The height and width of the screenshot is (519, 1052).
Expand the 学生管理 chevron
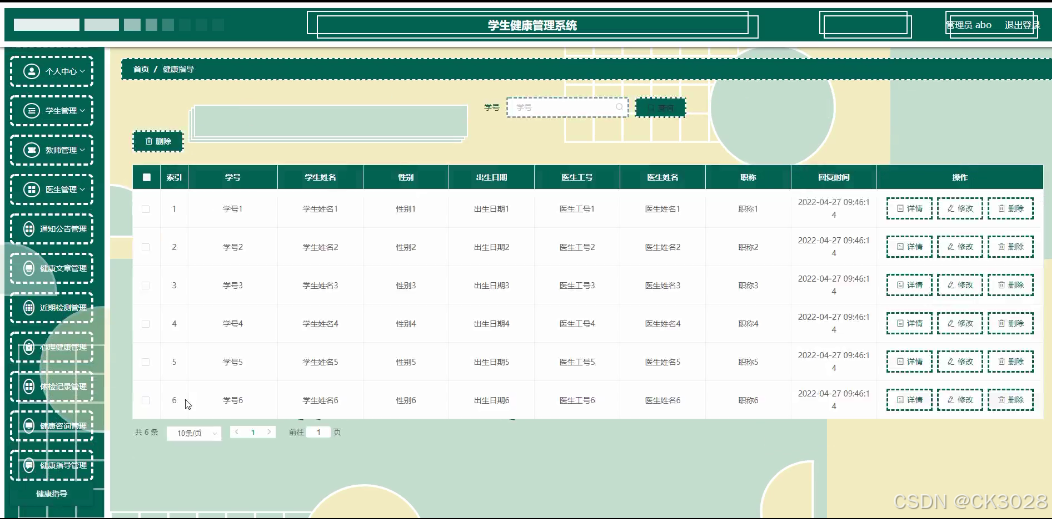83,111
